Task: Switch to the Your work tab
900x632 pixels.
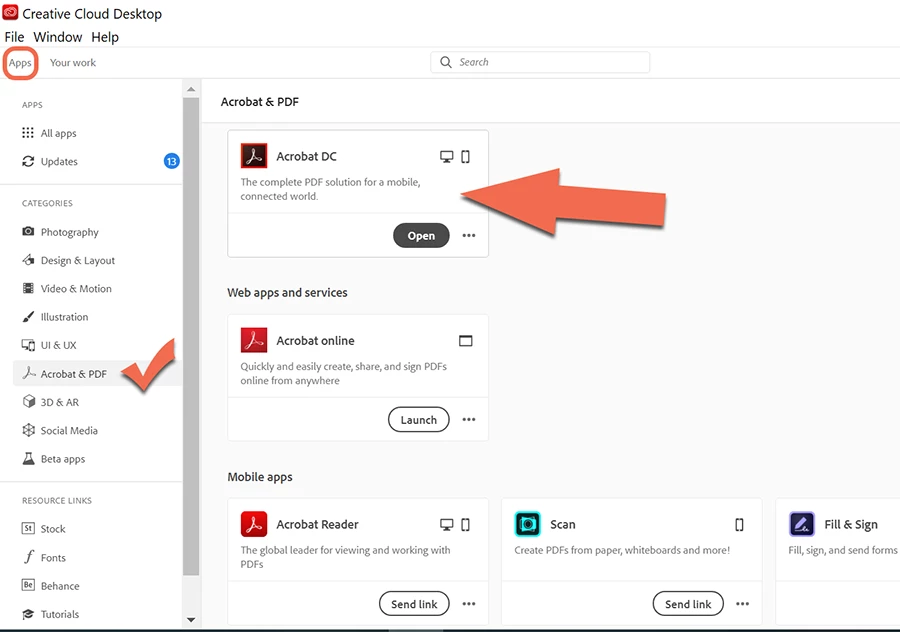Action: 73,63
